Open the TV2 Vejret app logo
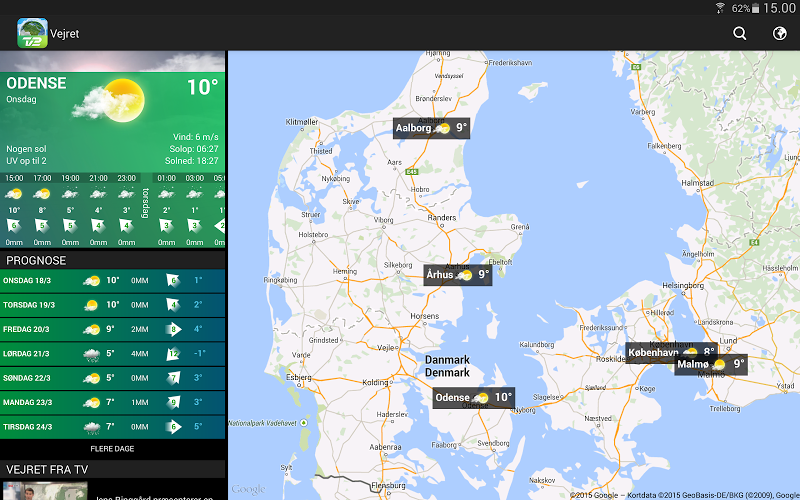Image resolution: width=800 pixels, height=500 pixels. point(32,33)
